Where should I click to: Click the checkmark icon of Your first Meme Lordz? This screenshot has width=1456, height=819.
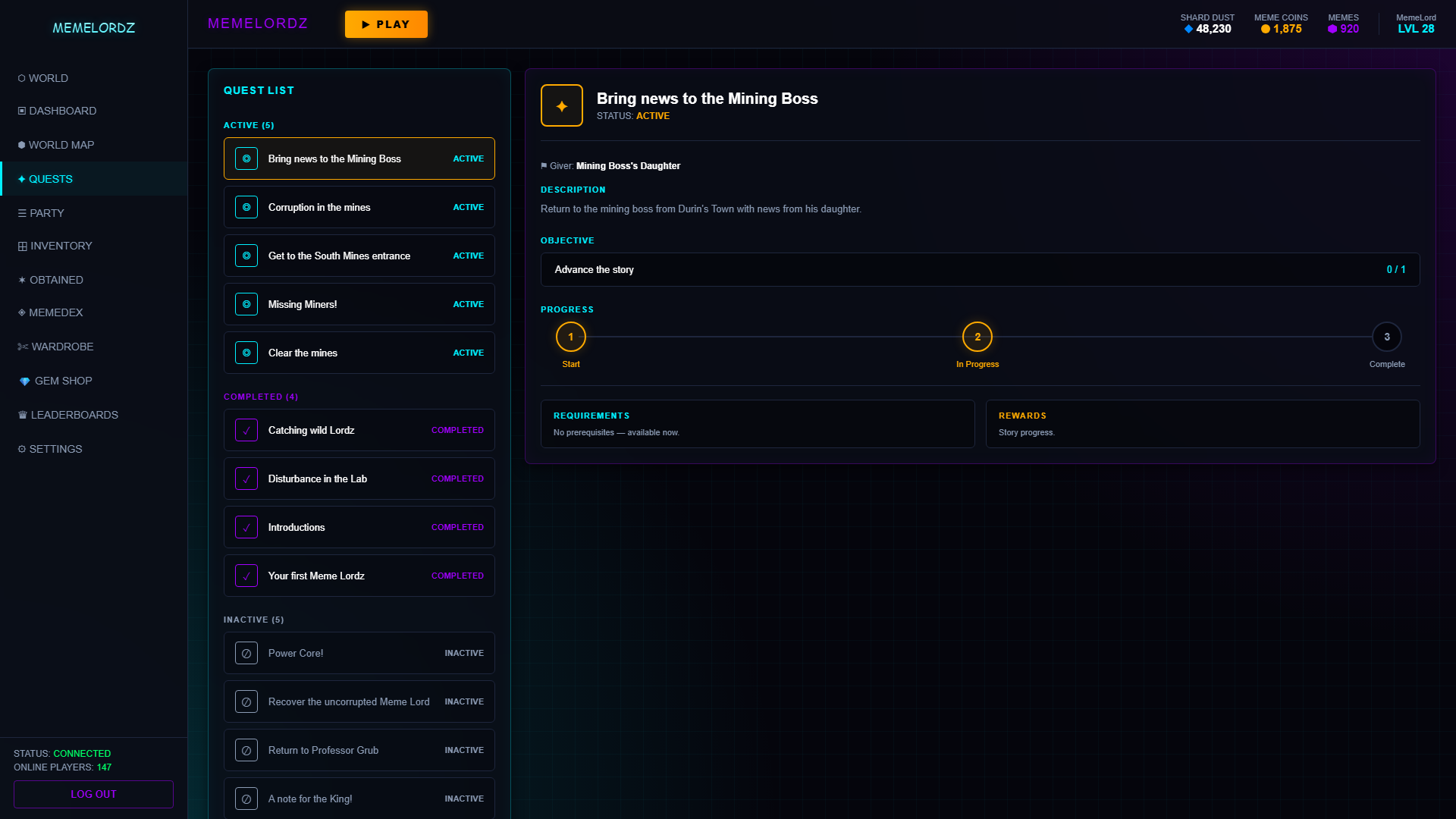pos(246,576)
